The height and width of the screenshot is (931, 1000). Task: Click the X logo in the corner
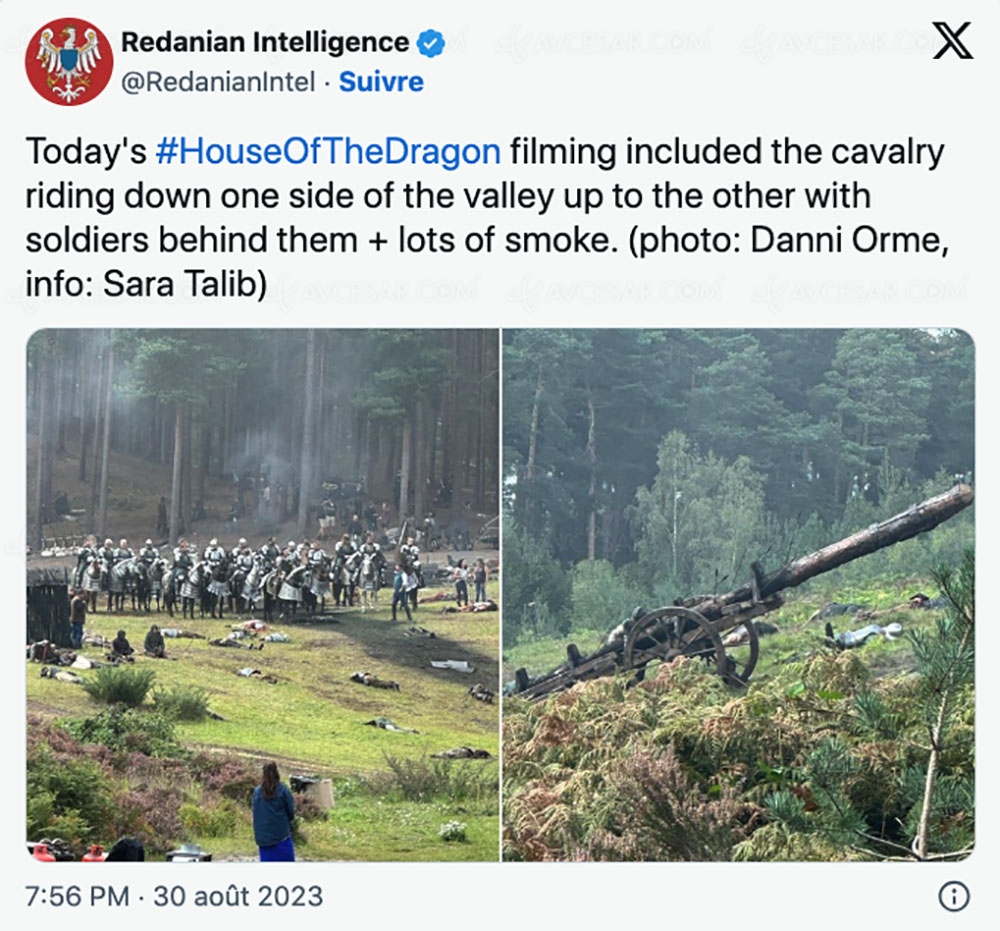(951, 41)
